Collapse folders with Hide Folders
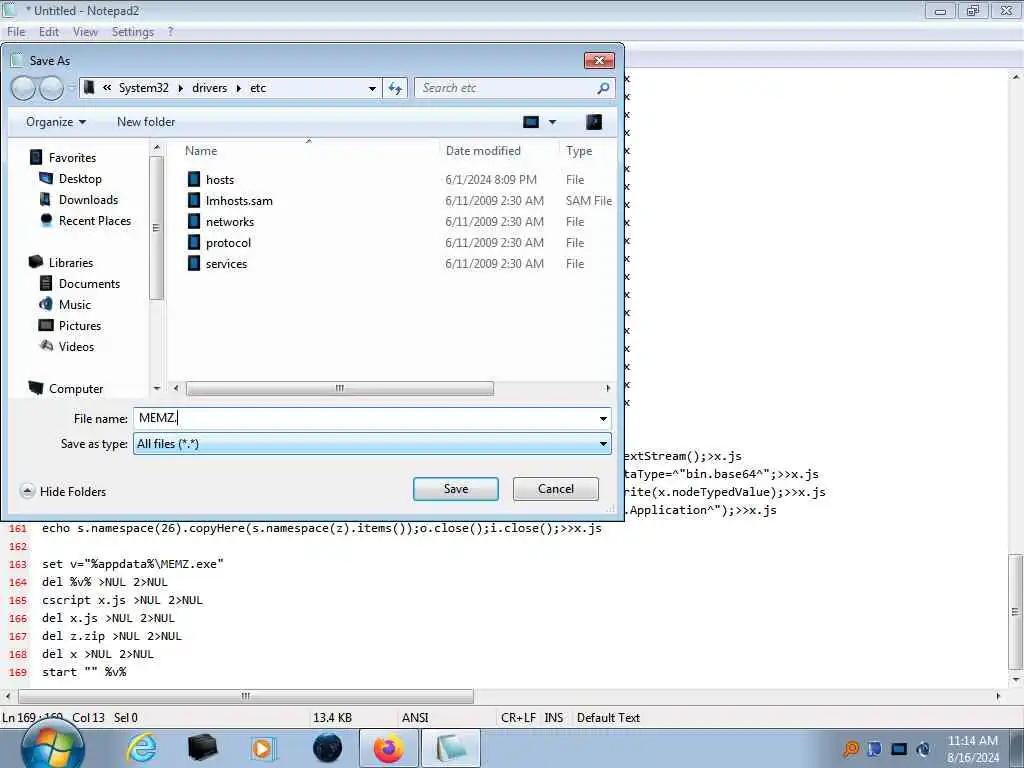 pyautogui.click(x=63, y=491)
